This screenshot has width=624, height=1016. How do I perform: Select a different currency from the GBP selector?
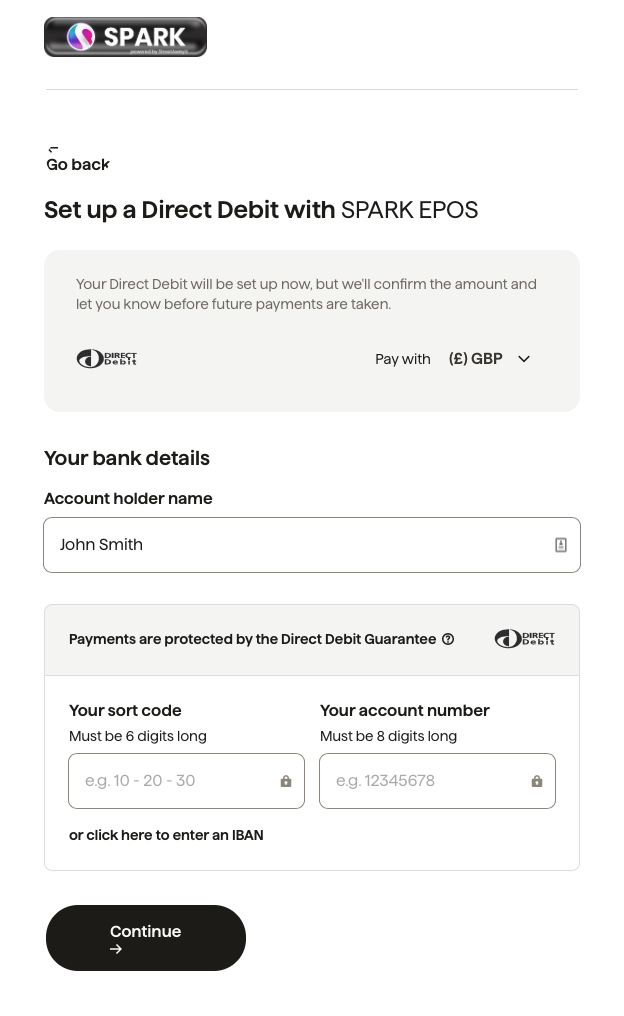click(489, 358)
